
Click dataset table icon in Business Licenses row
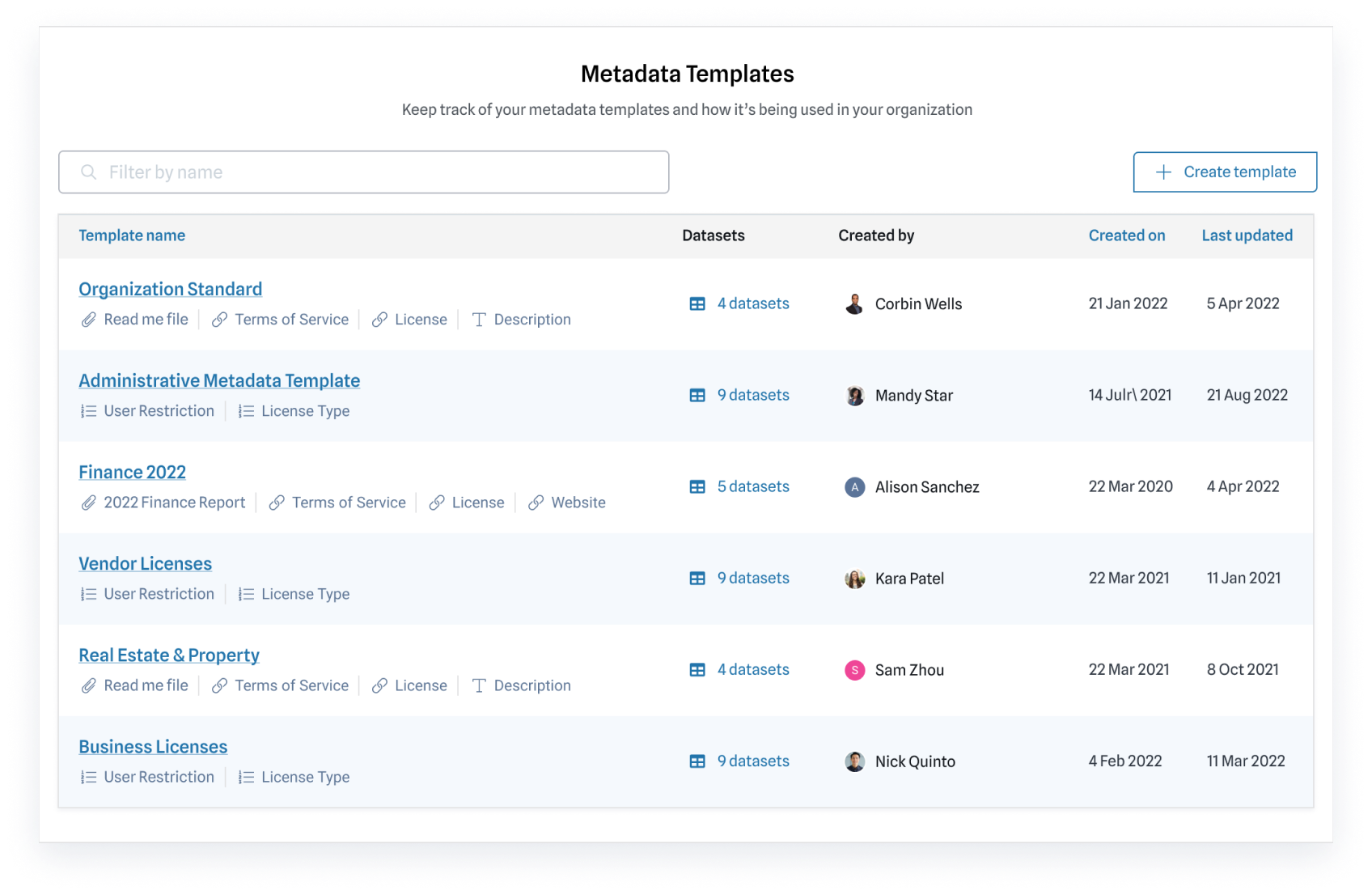(x=697, y=761)
